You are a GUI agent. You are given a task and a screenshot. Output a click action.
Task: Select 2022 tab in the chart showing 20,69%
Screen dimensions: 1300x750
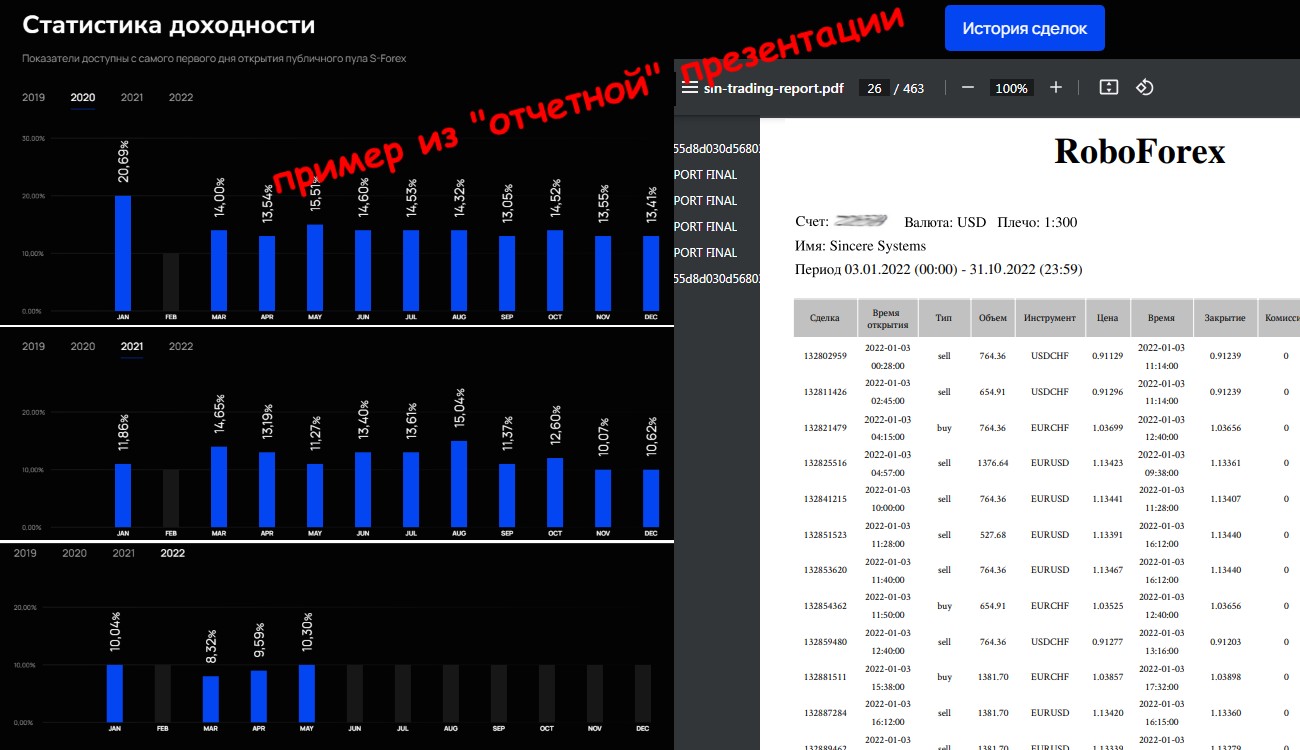click(x=181, y=97)
